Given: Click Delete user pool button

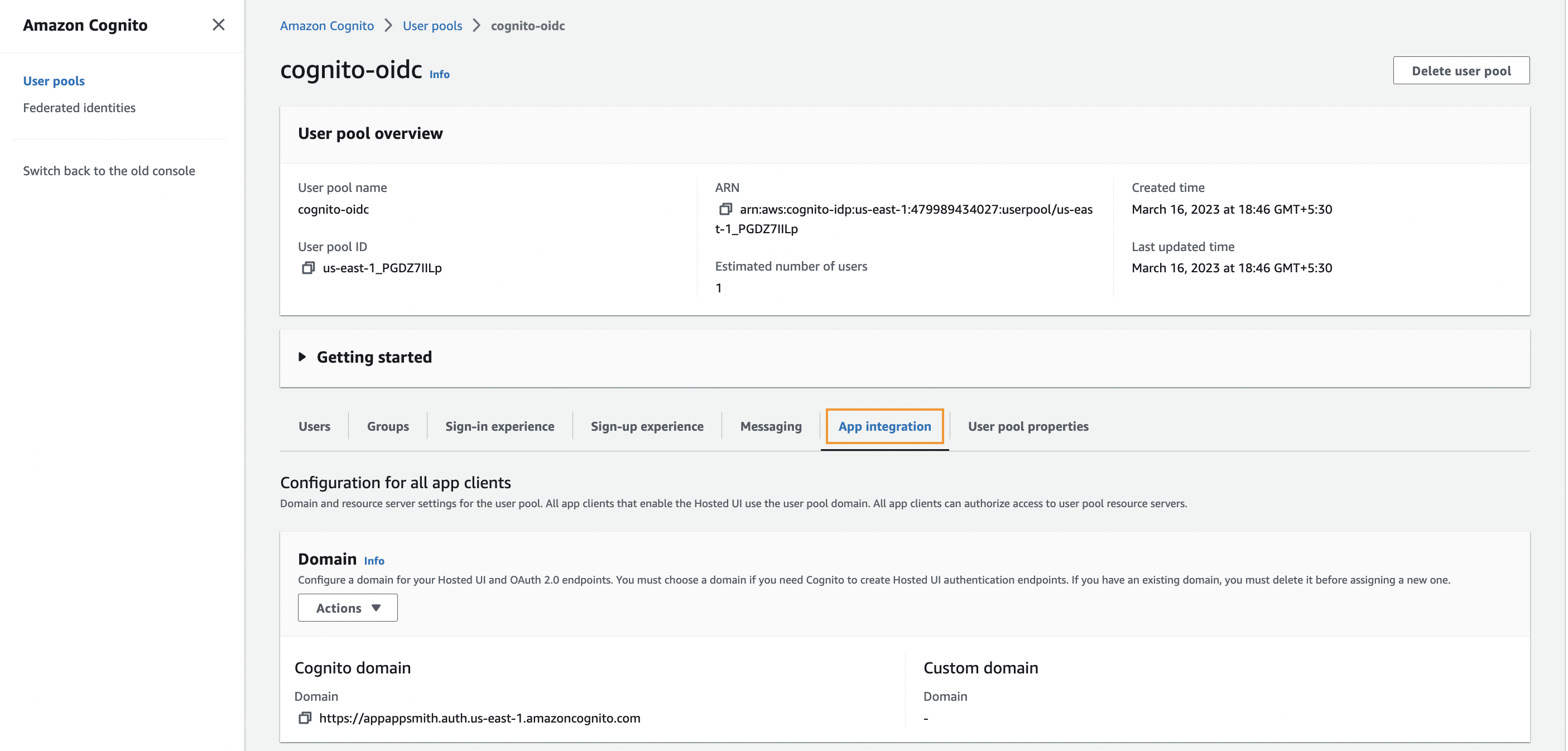Looking at the screenshot, I should [x=1461, y=71].
